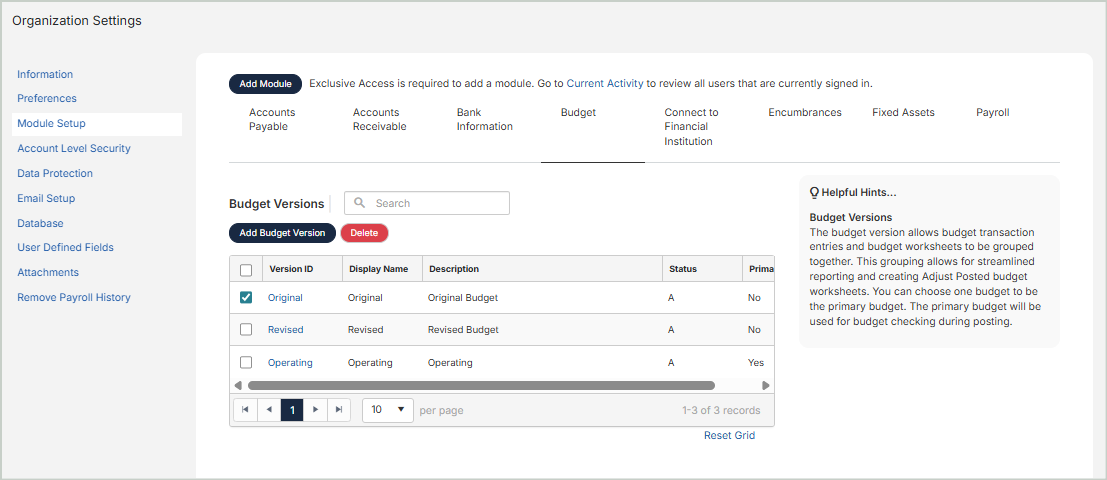Open the Current Activity link

(x=604, y=84)
